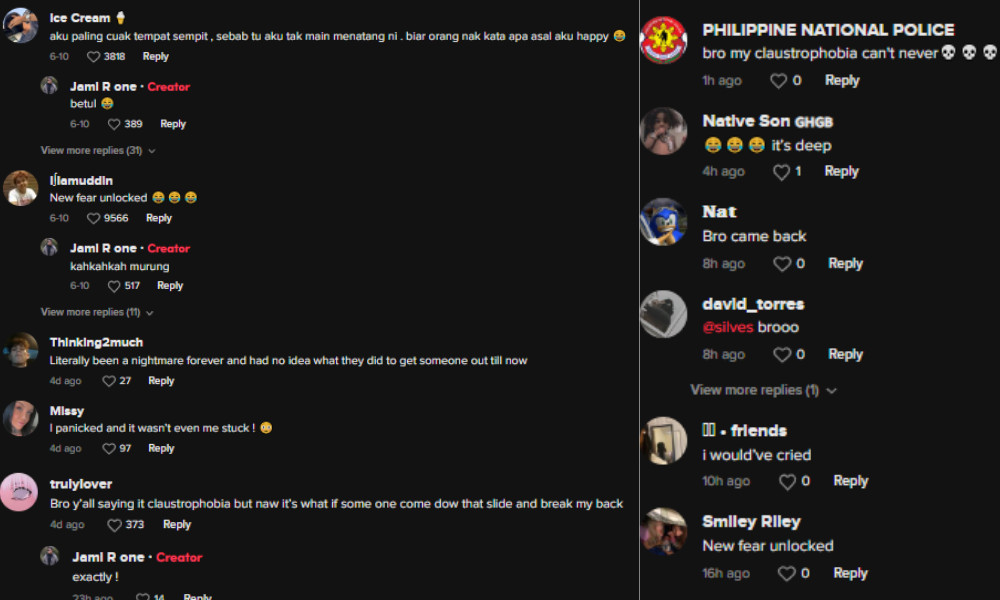Expand View more replies (1) under david_torres
Viewport: 1000px width, 600px height.
click(763, 390)
